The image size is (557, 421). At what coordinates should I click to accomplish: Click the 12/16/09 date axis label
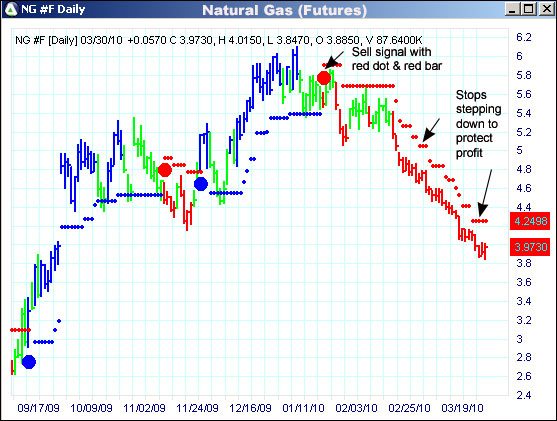tap(250, 408)
